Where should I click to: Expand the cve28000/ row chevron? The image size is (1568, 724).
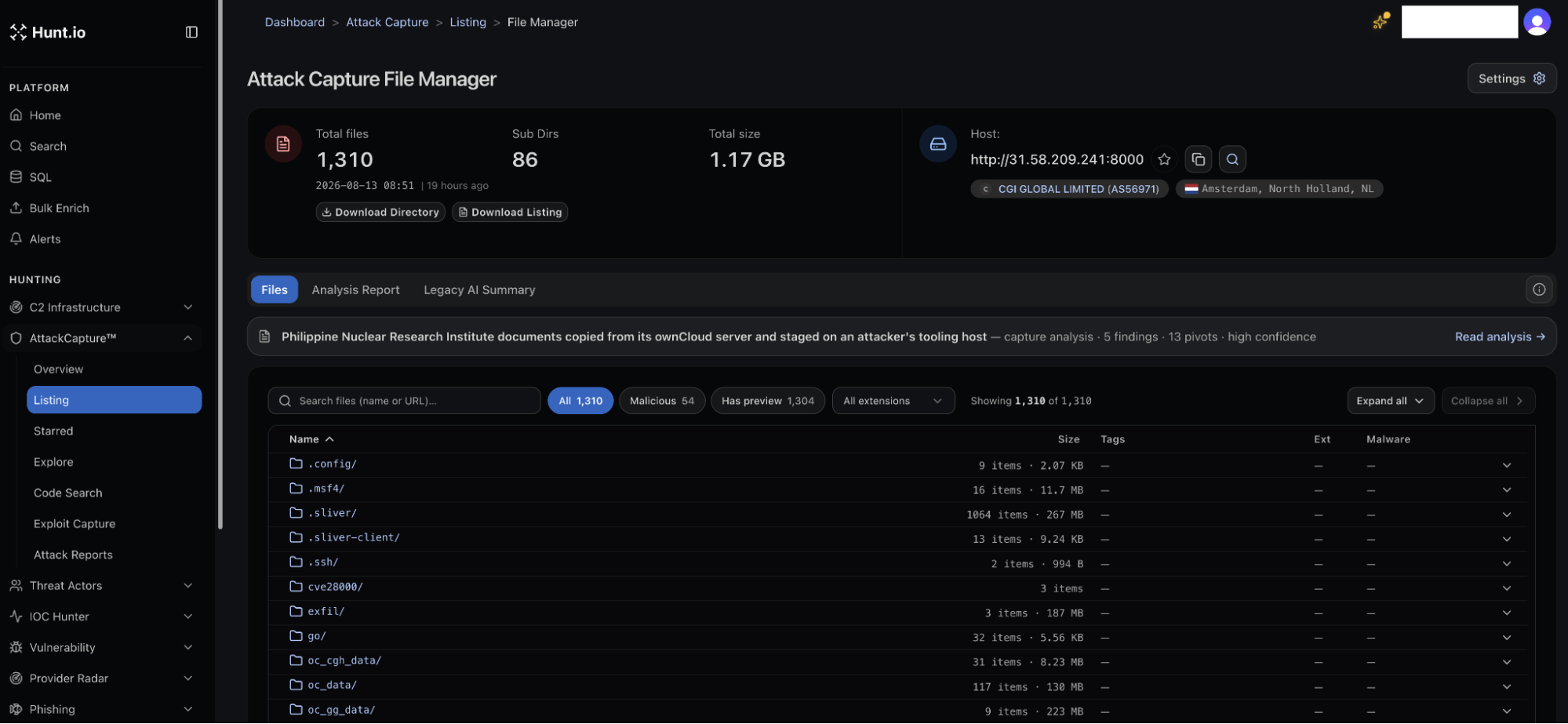1507,588
